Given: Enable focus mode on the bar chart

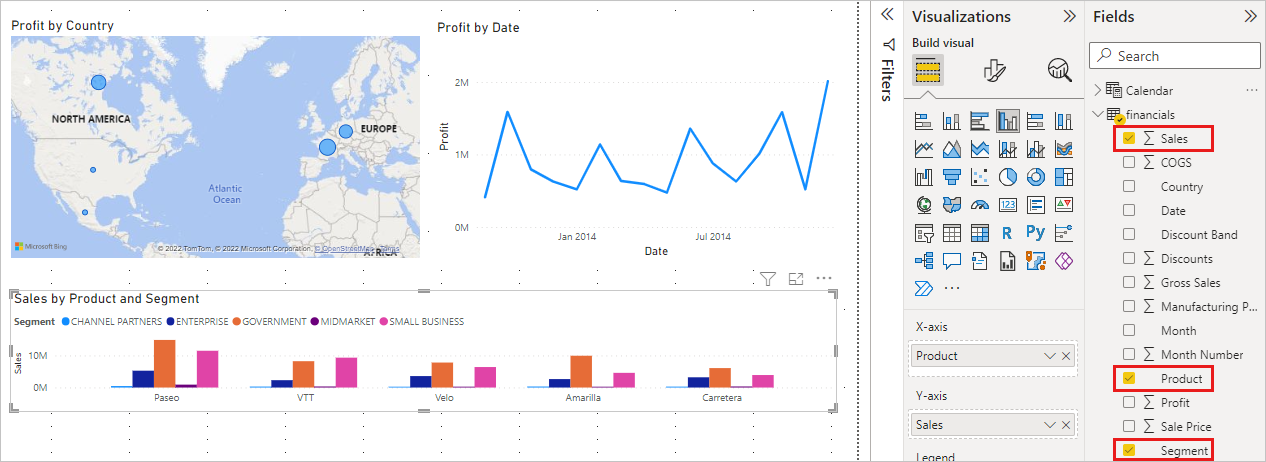Looking at the screenshot, I should pos(796,279).
